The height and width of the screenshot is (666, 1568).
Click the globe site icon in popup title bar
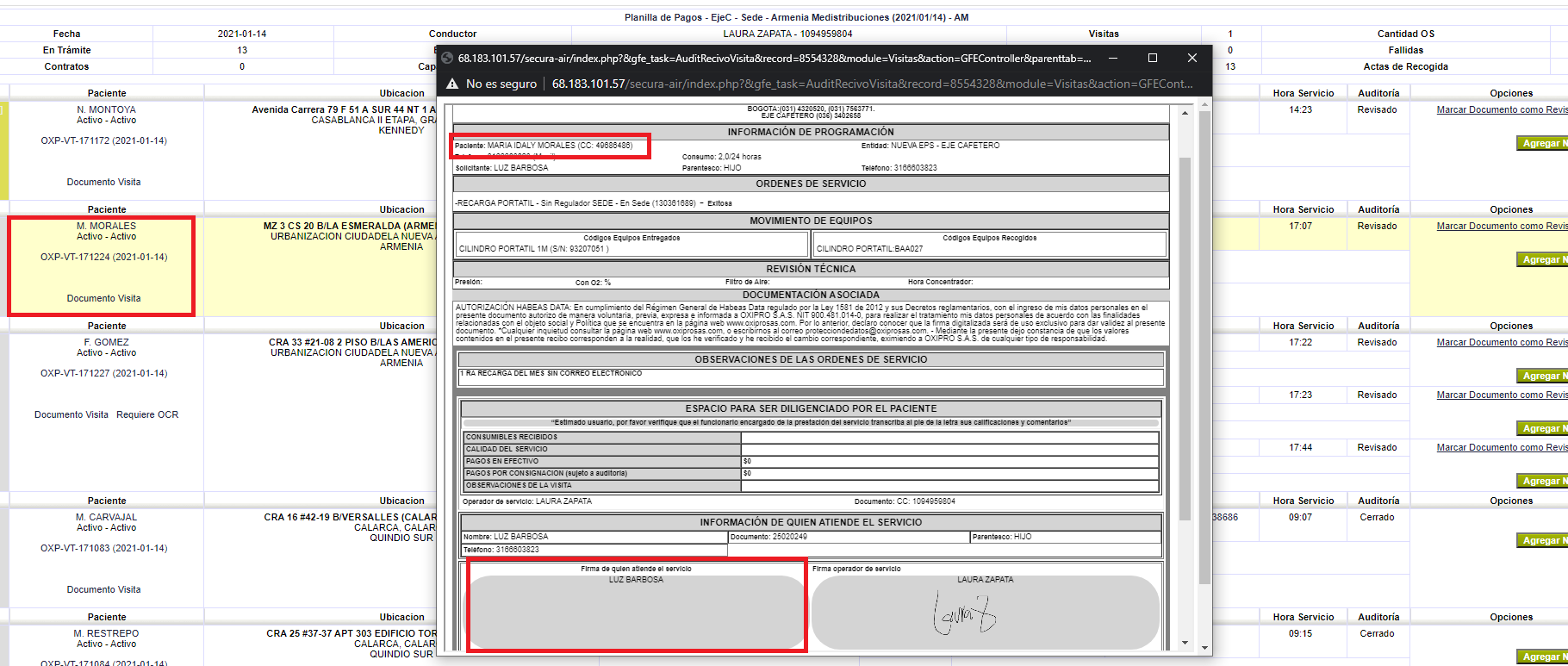(x=448, y=59)
